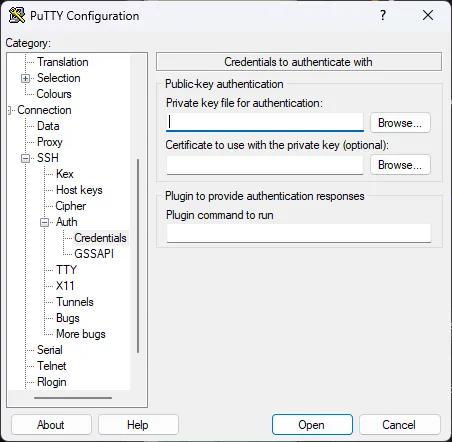Click the private key file input field

(265, 122)
